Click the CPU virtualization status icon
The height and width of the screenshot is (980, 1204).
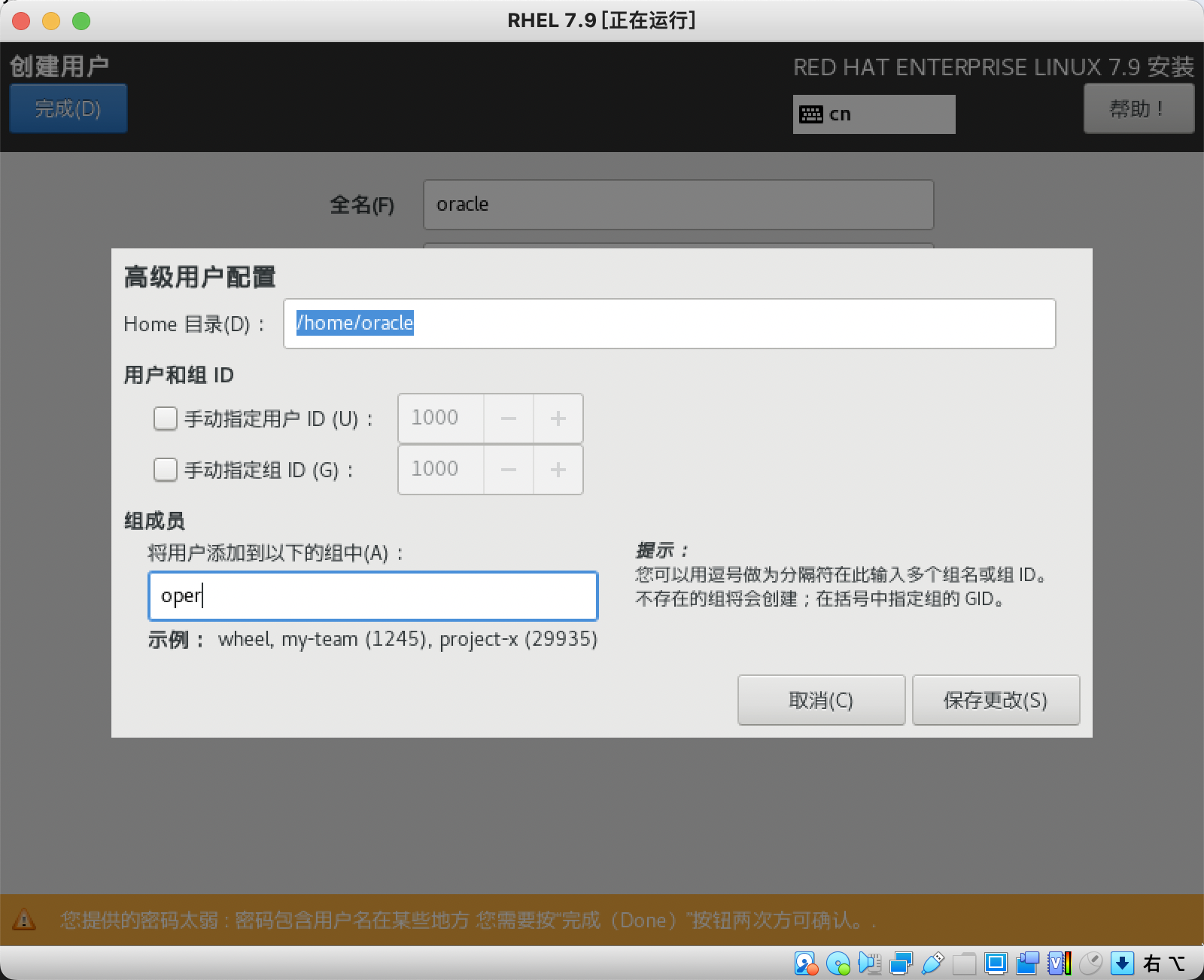click(1059, 963)
